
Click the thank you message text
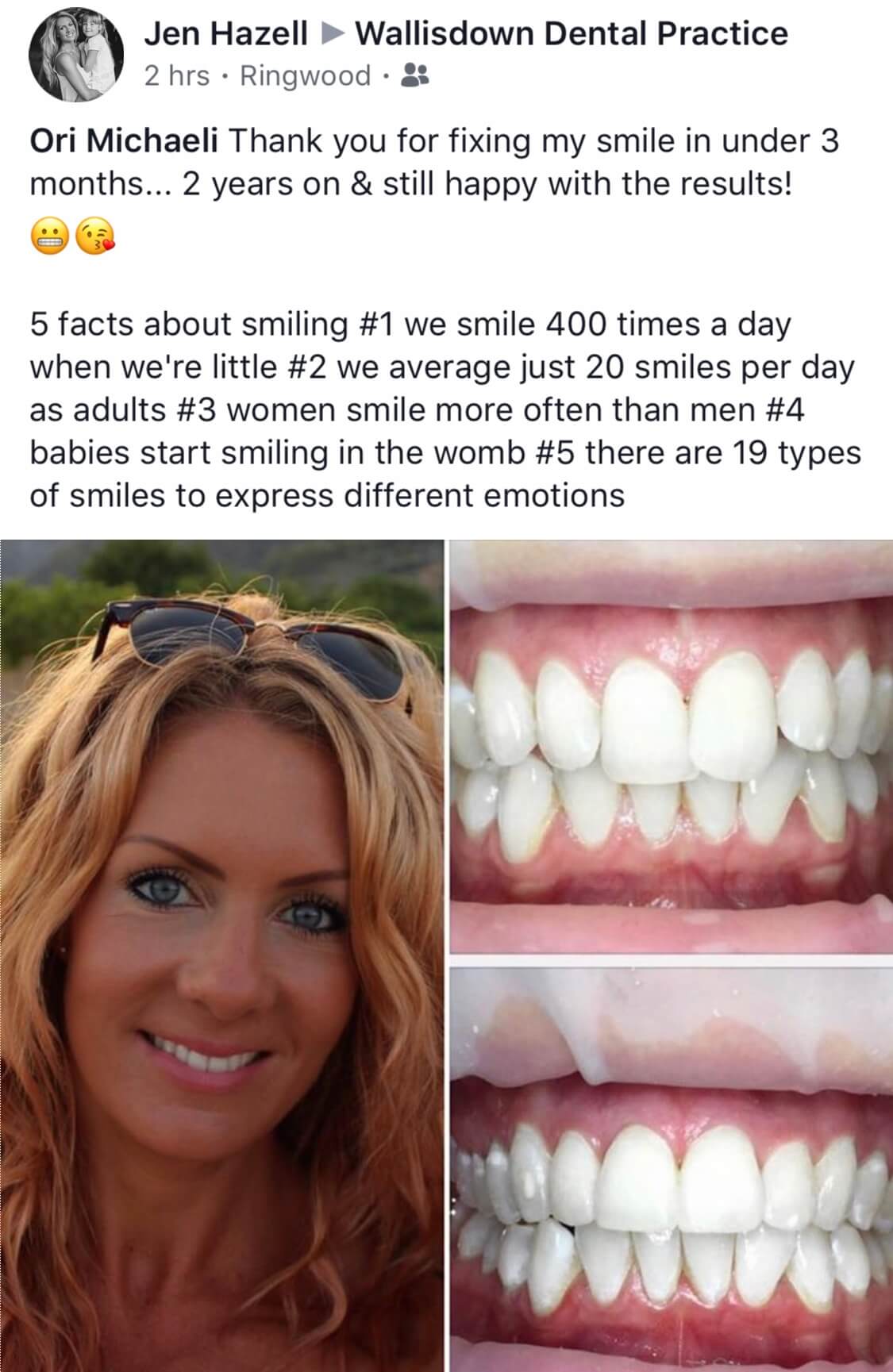[434, 162]
